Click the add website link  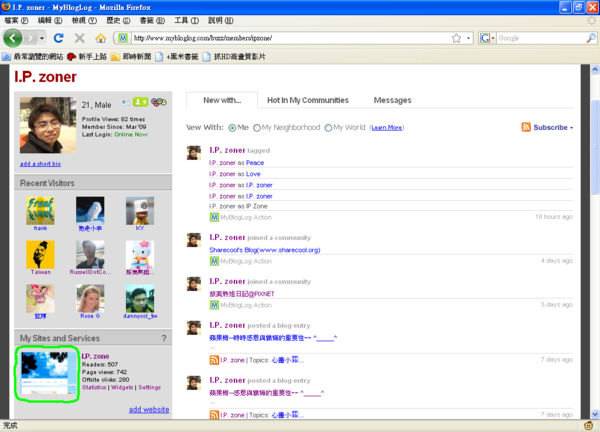(149, 409)
